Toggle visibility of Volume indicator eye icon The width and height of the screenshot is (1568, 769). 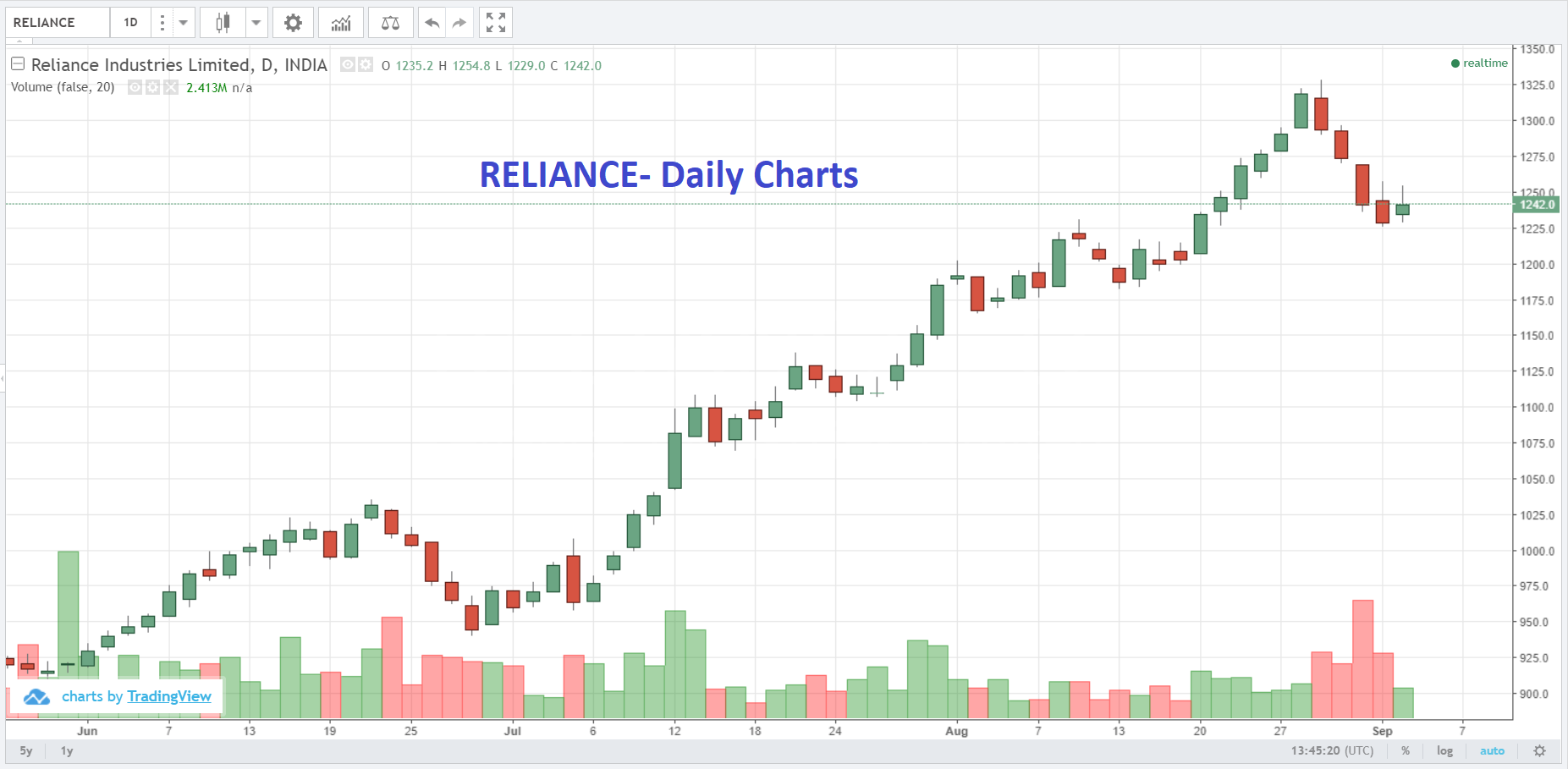[x=135, y=87]
